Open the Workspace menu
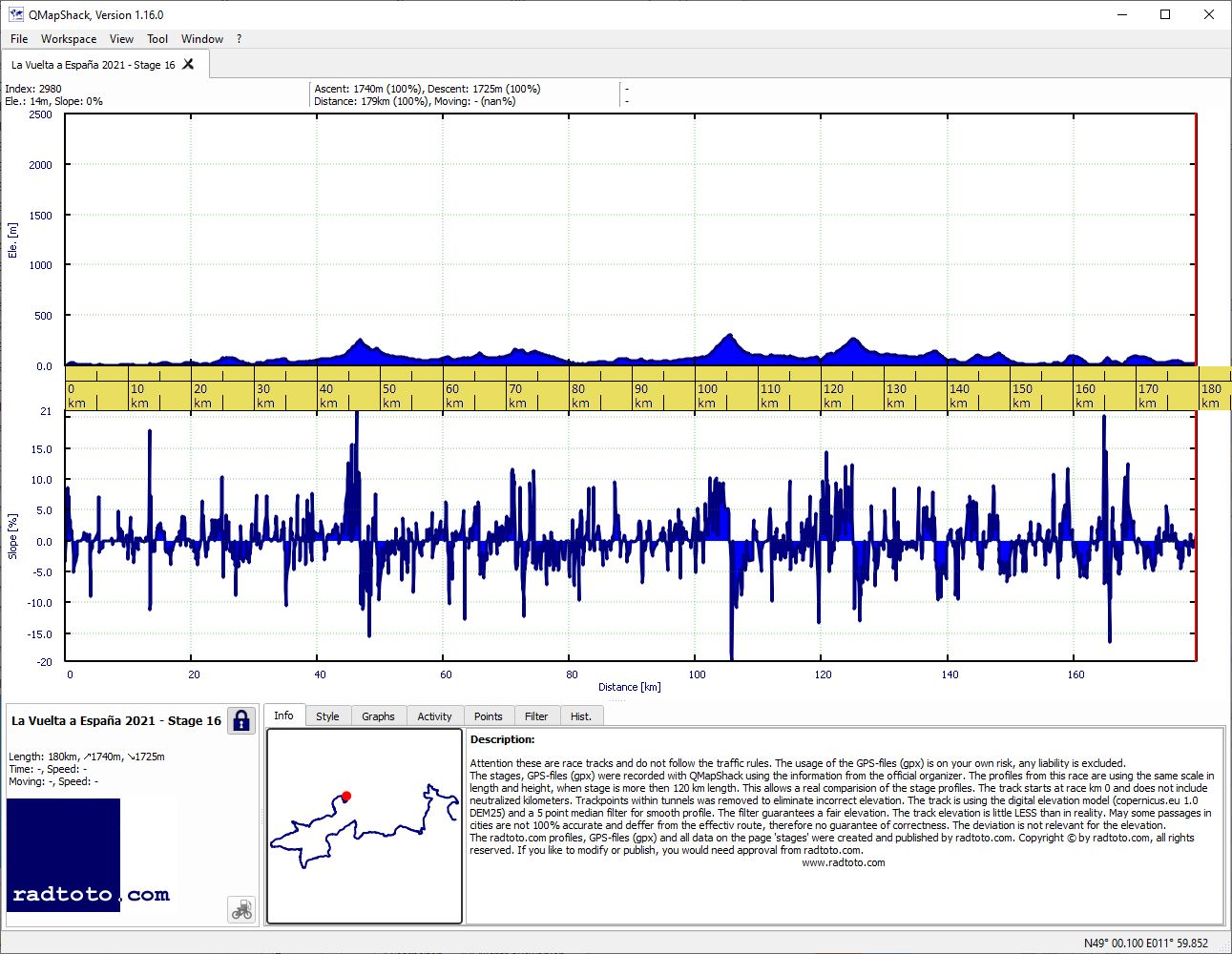 [69, 39]
